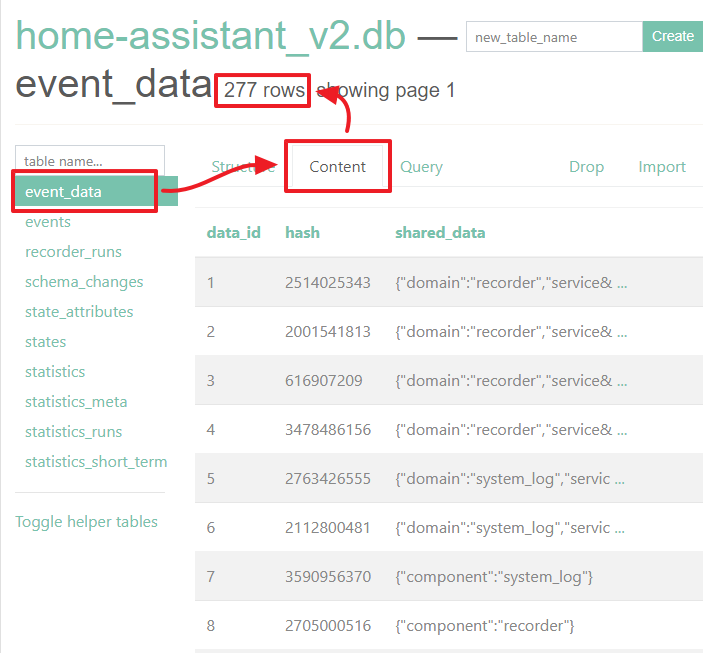This screenshot has height=653, width=709.
Task: Switch to the Query tab
Action: (x=421, y=167)
